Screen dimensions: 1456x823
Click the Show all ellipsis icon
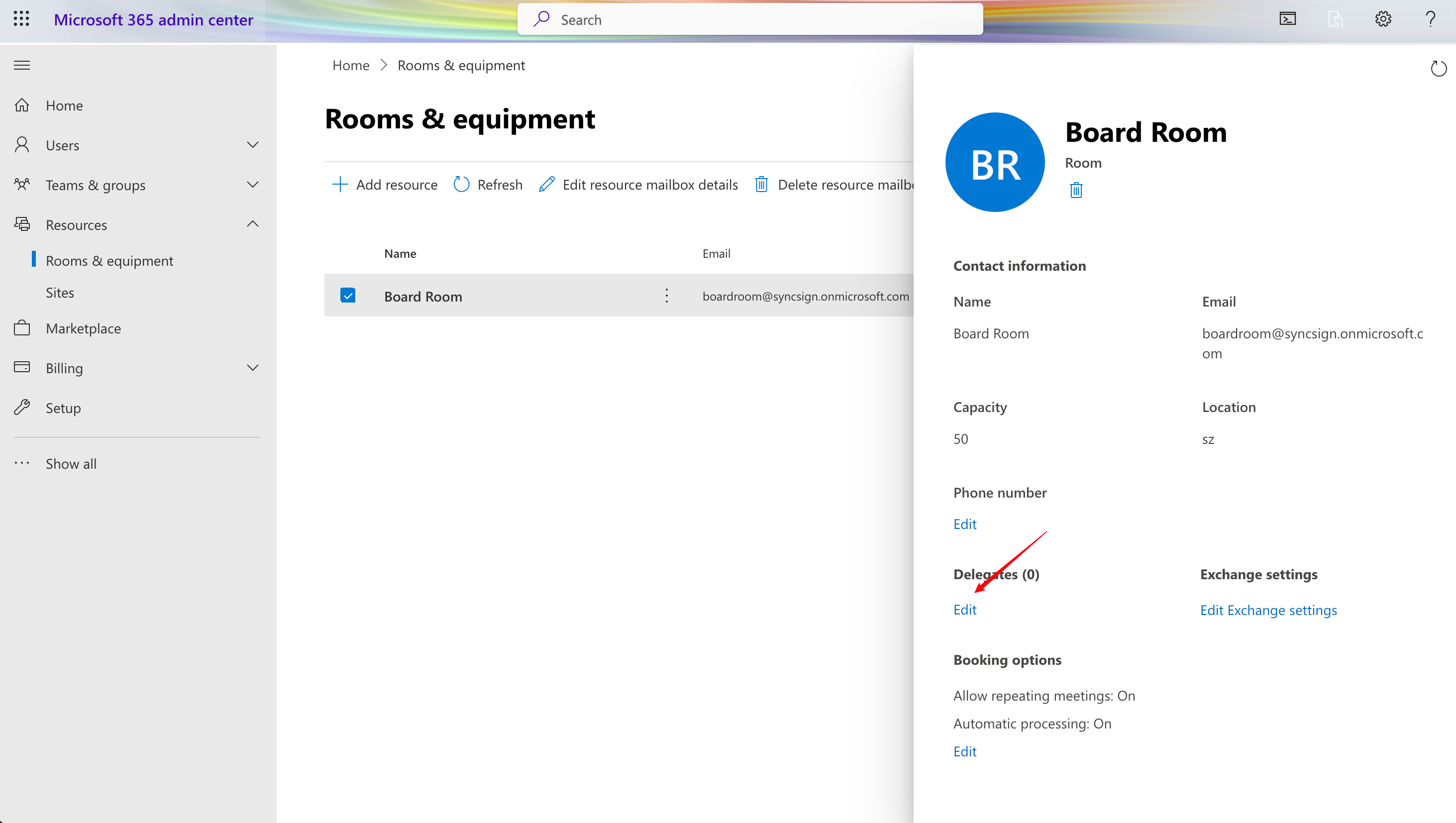(x=21, y=463)
